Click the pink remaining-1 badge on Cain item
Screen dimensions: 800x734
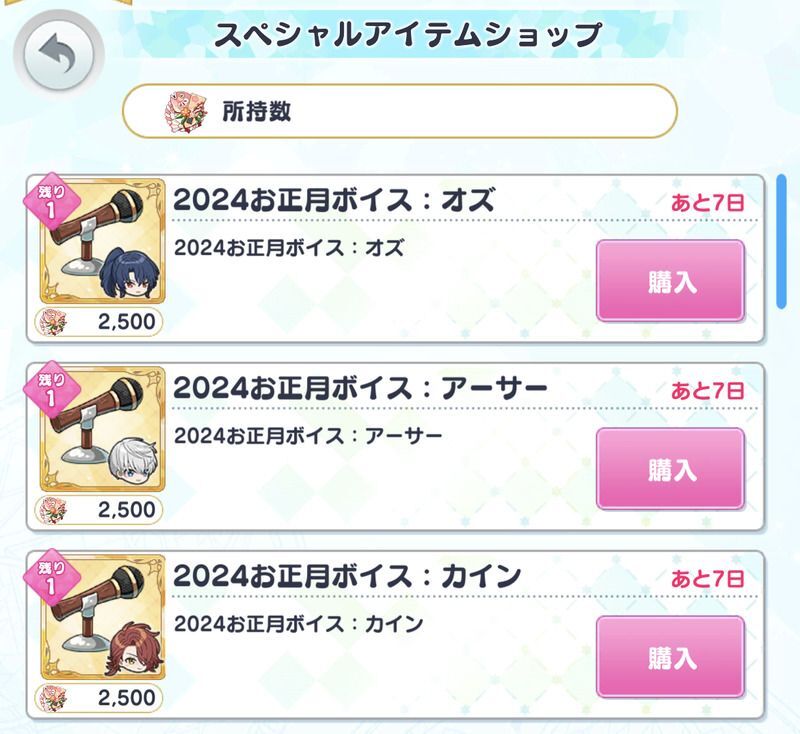pos(52,578)
